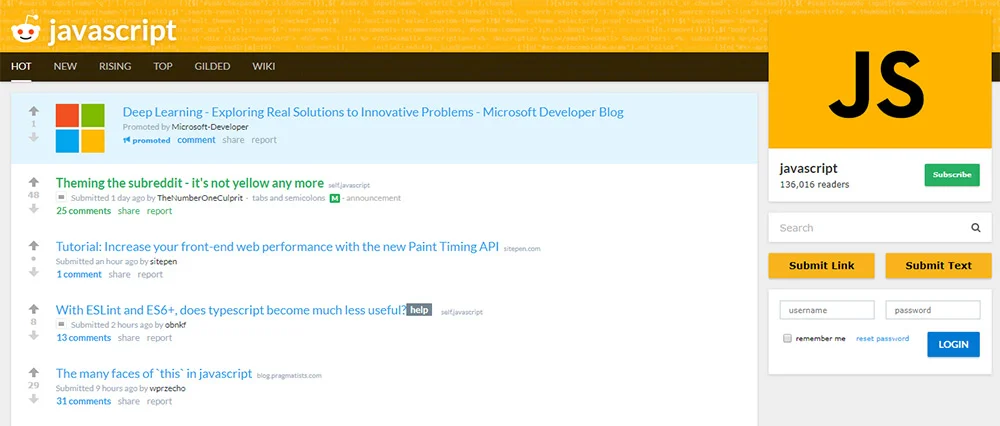Image resolution: width=1000 pixels, height=426 pixels.
Task: Switch to the HOT tab
Action: [21, 66]
